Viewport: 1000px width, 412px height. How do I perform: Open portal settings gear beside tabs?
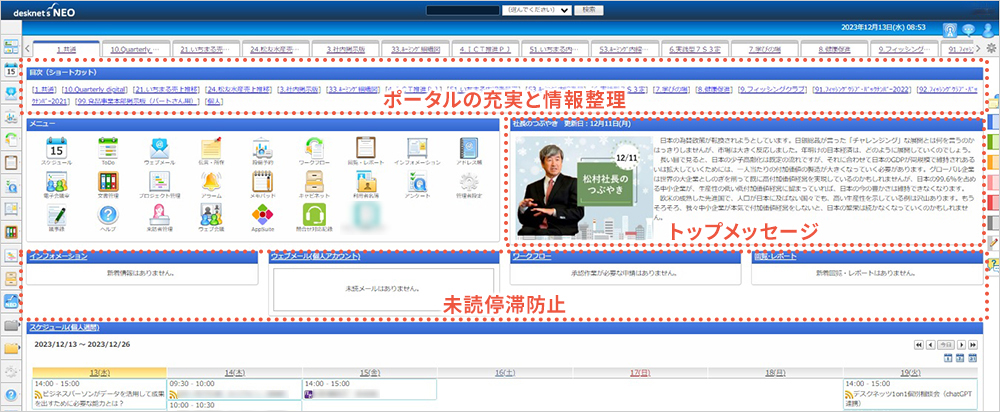coord(991,48)
